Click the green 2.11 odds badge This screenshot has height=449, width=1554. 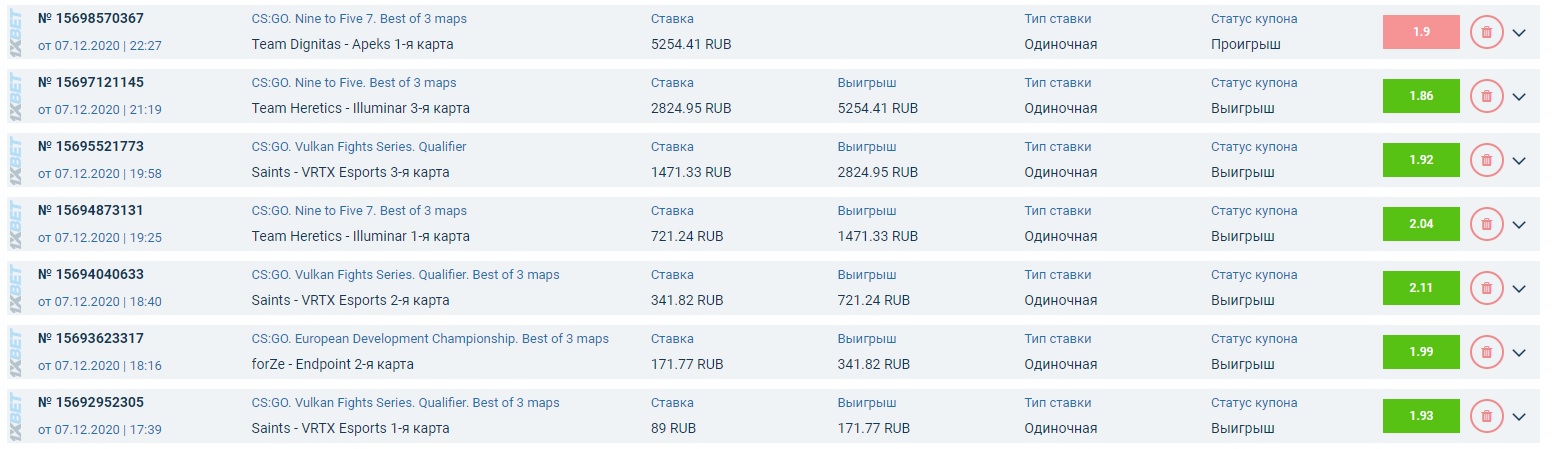[x=1420, y=288]
